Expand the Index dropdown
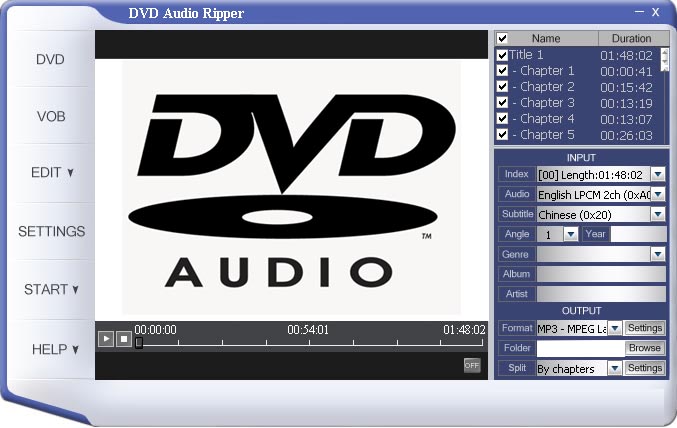This screenshot has height=428, width=677. coord(658,174)
